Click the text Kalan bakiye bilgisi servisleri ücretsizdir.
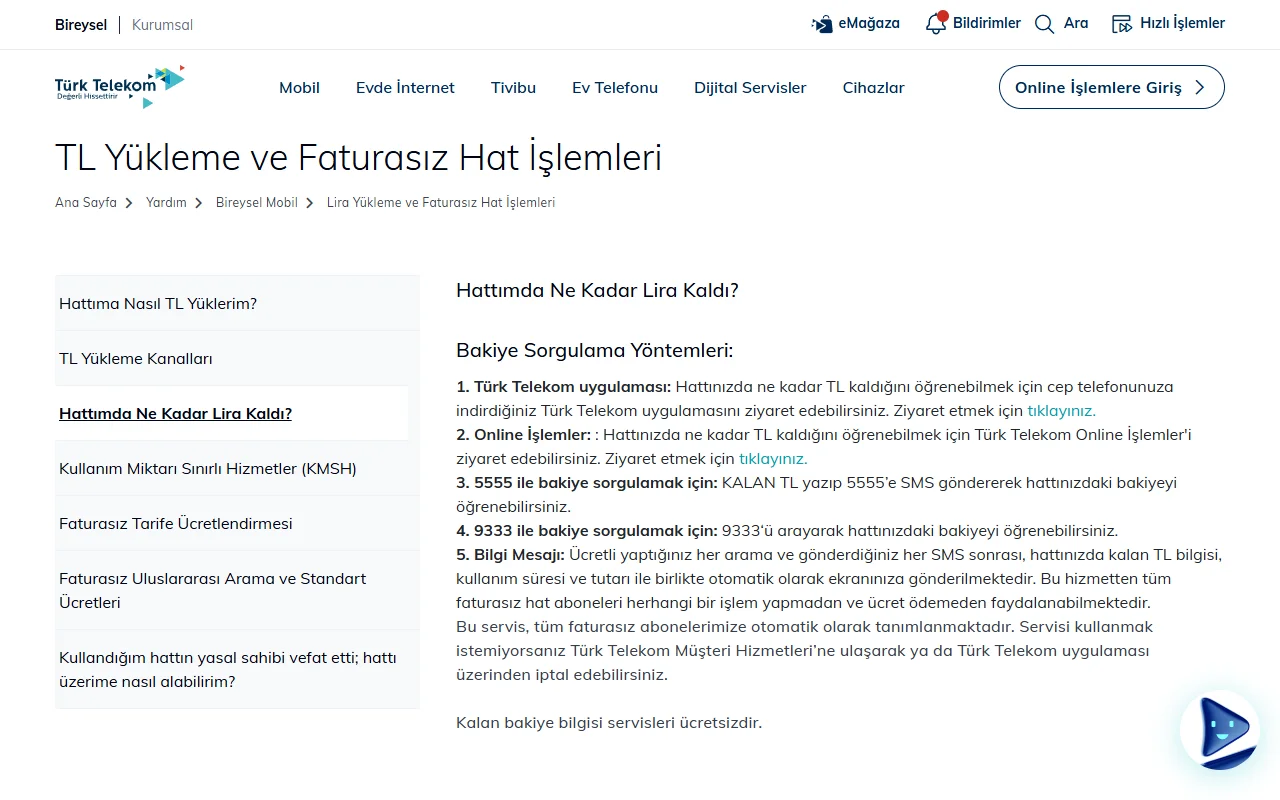Image resolution: width=1280 pixels, height=800 pixels. 609,722
